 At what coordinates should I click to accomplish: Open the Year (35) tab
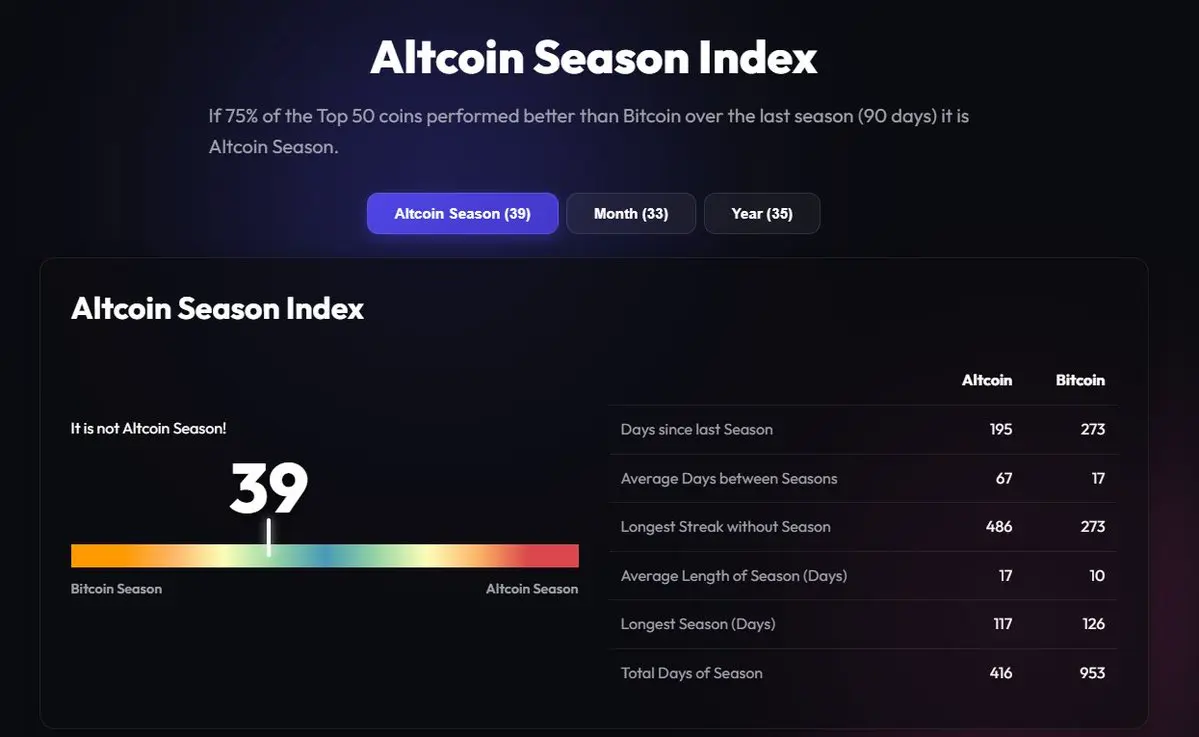[x=762, y=213]
